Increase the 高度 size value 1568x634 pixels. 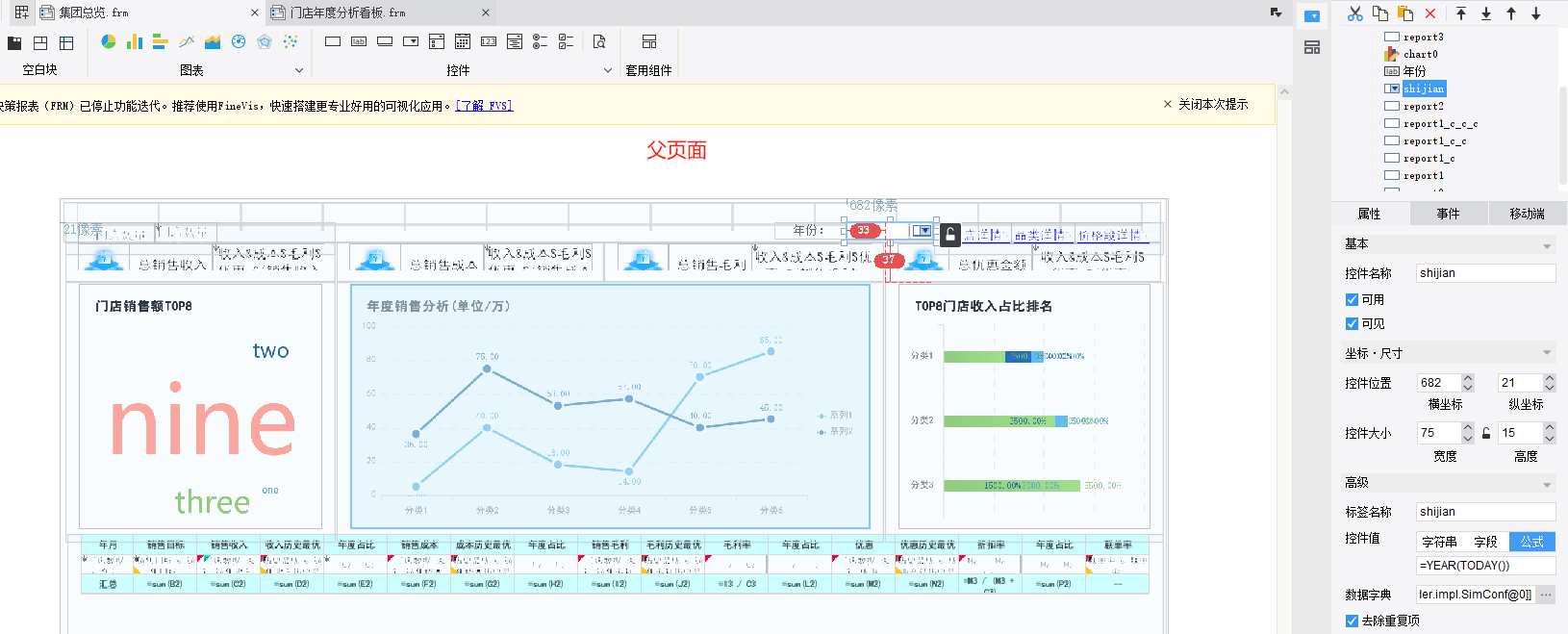tap(1549, 428)
